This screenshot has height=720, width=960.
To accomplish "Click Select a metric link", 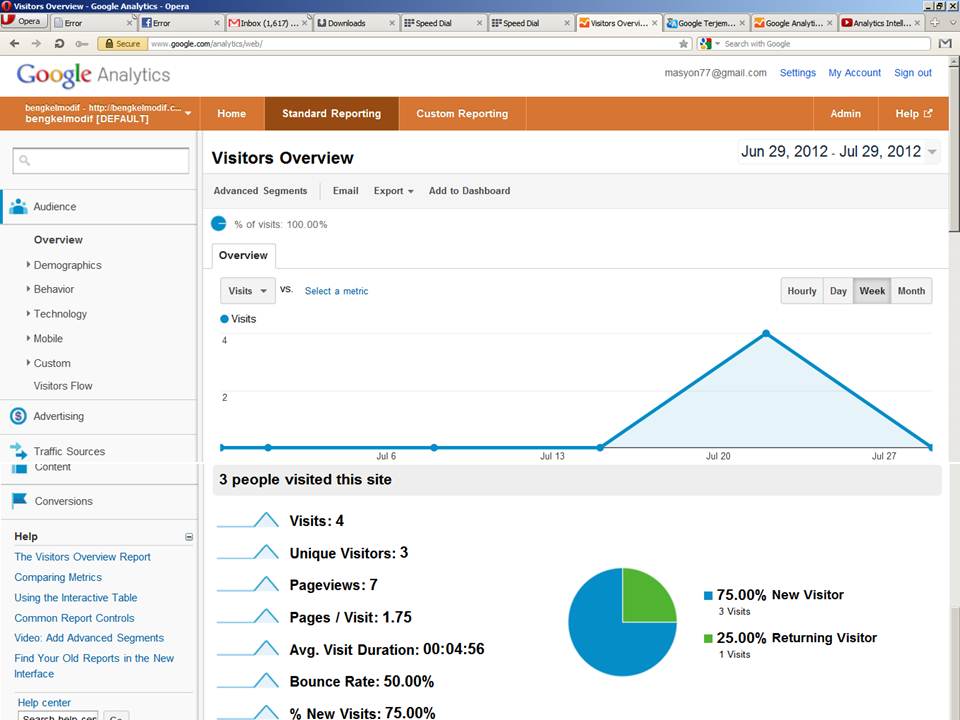I will tap(337, 291).
